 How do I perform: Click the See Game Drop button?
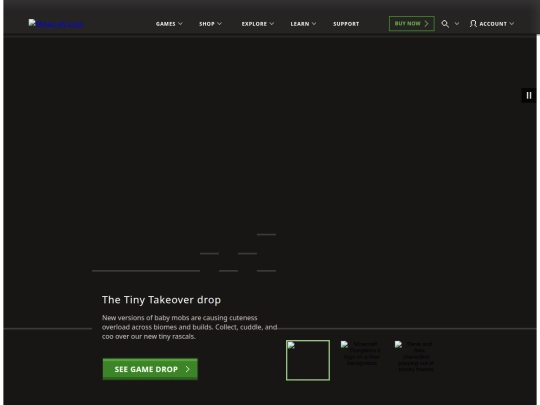pos(150,369)
